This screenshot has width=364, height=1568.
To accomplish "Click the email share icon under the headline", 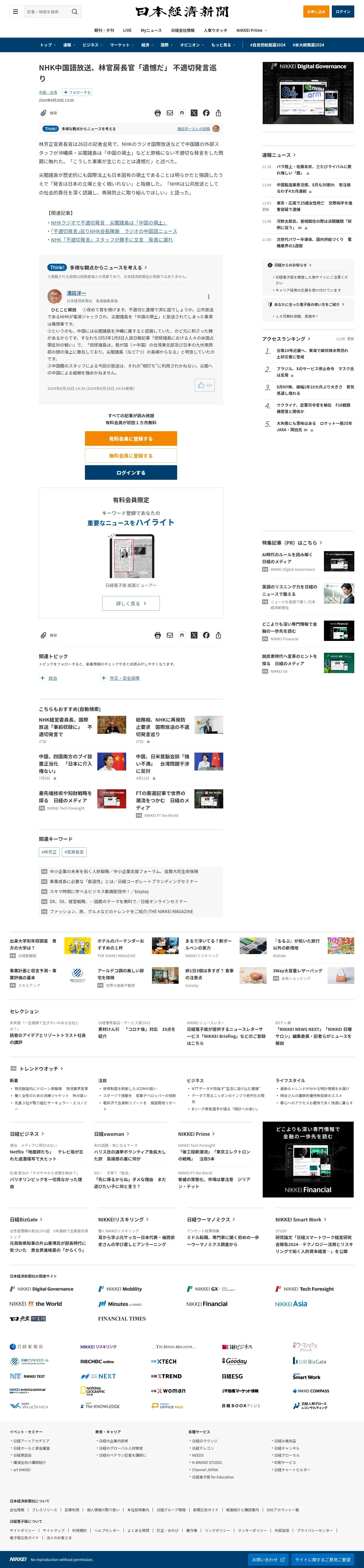I will pyautogui.click(x=170, y=113).
